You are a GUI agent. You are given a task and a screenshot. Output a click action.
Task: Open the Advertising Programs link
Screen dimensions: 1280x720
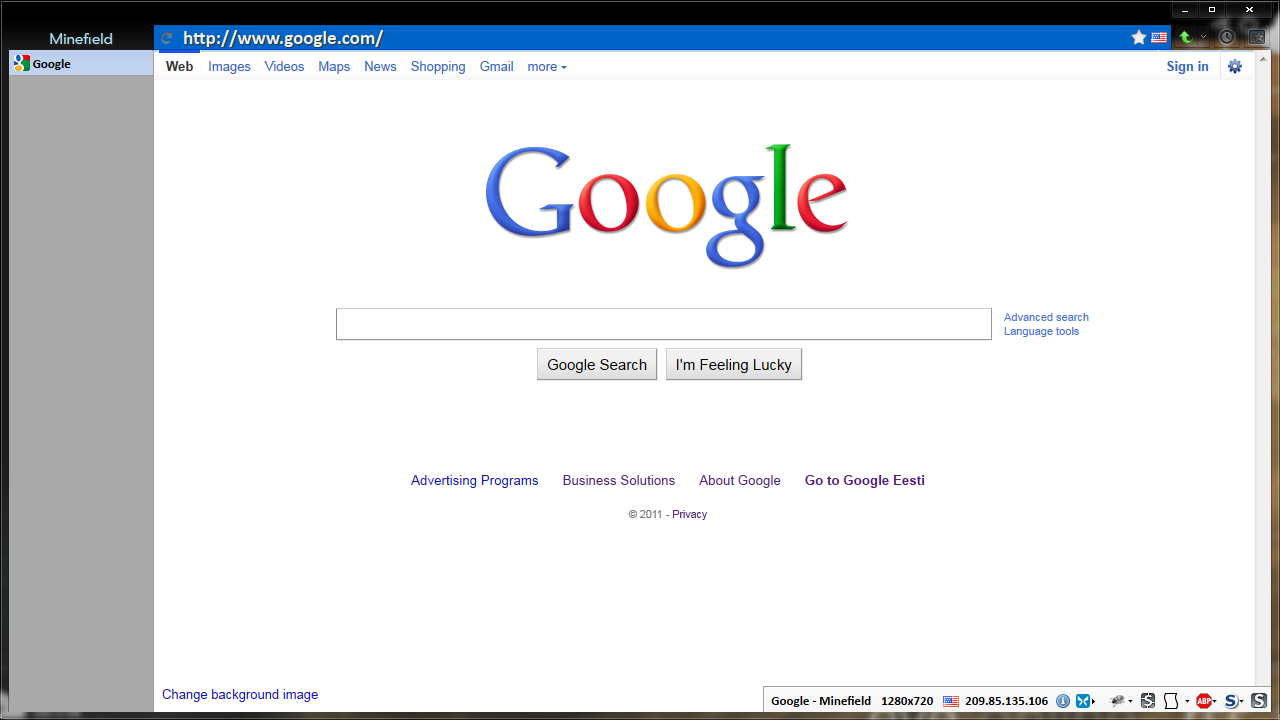[474, 480]
